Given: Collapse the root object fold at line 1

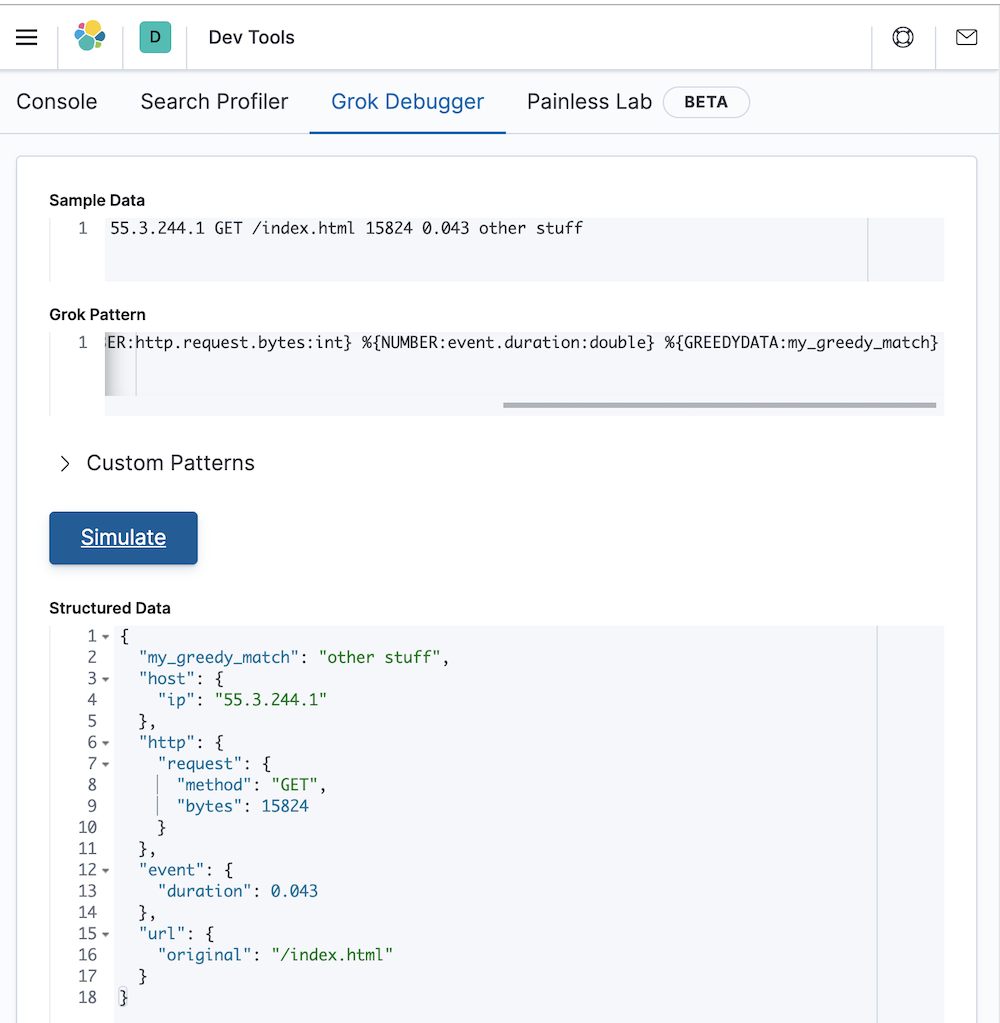Looking at the screenshot, I should [105, 637].
